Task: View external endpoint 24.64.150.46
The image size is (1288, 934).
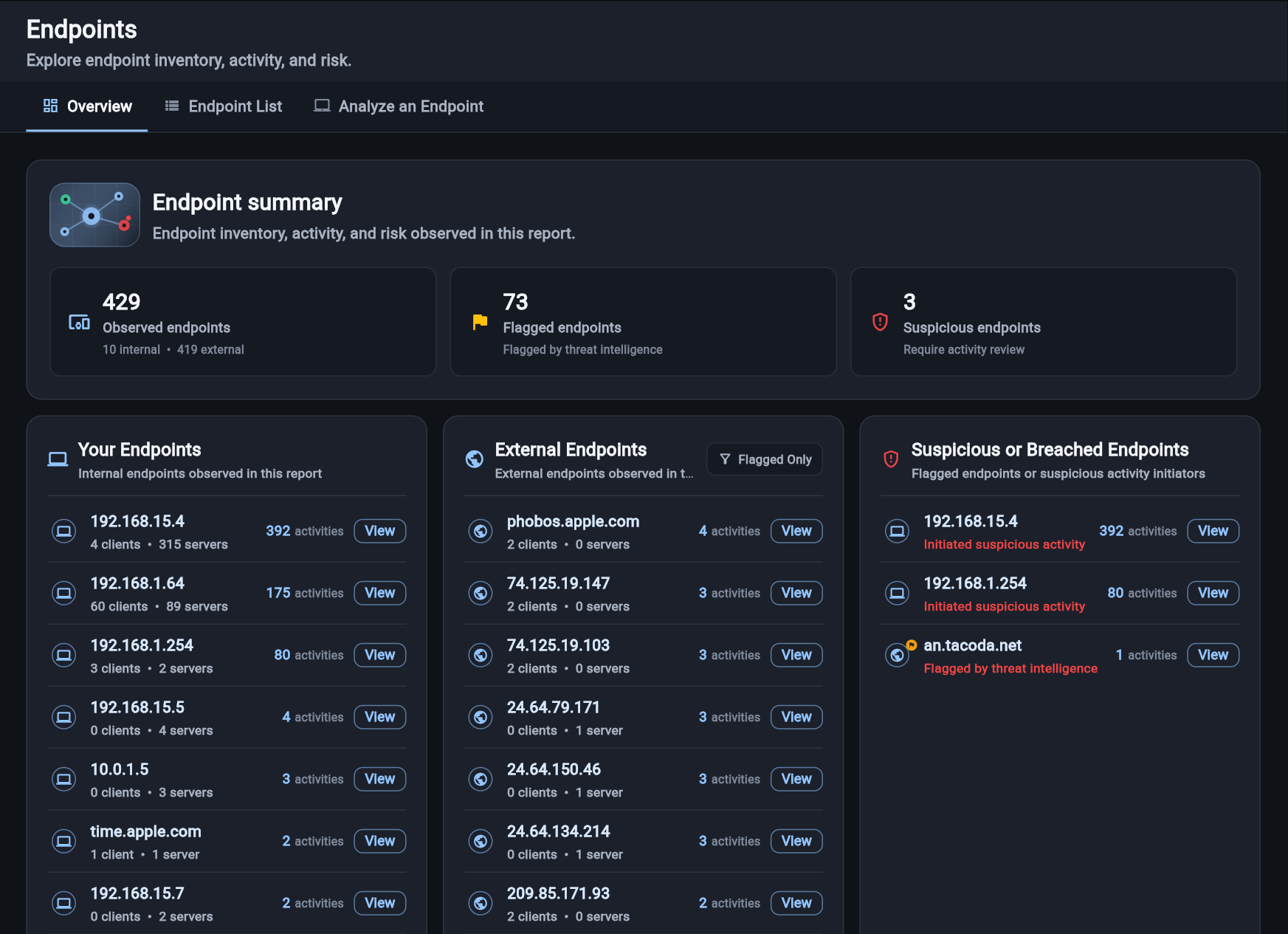Action: point(796,779)
